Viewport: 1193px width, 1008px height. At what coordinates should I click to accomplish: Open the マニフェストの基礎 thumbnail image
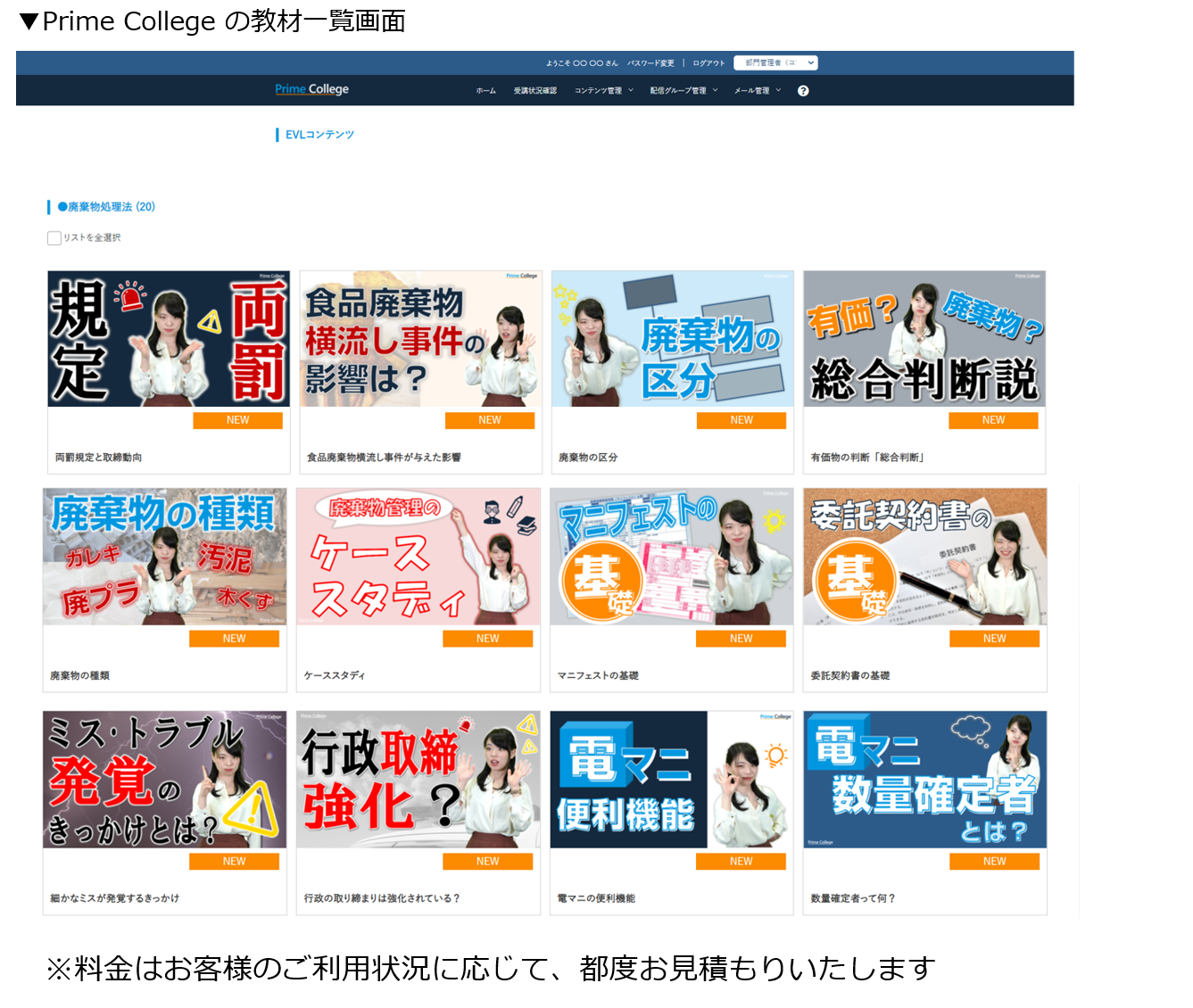(672, 557)
